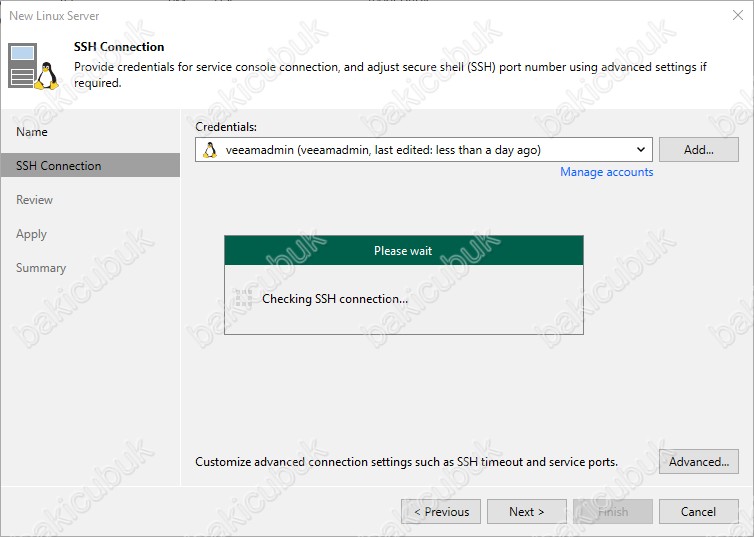754x537 pixels.
Task: Open the Manage accounts link
Action: pos(606,172)
